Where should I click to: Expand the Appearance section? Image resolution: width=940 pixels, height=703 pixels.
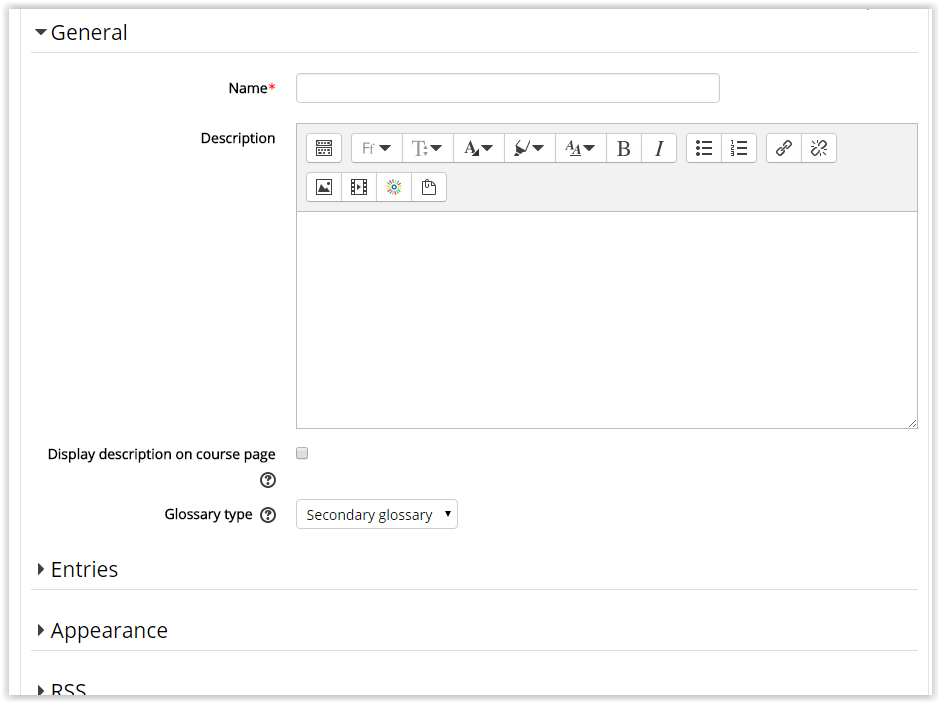click(x=103, y=630)
